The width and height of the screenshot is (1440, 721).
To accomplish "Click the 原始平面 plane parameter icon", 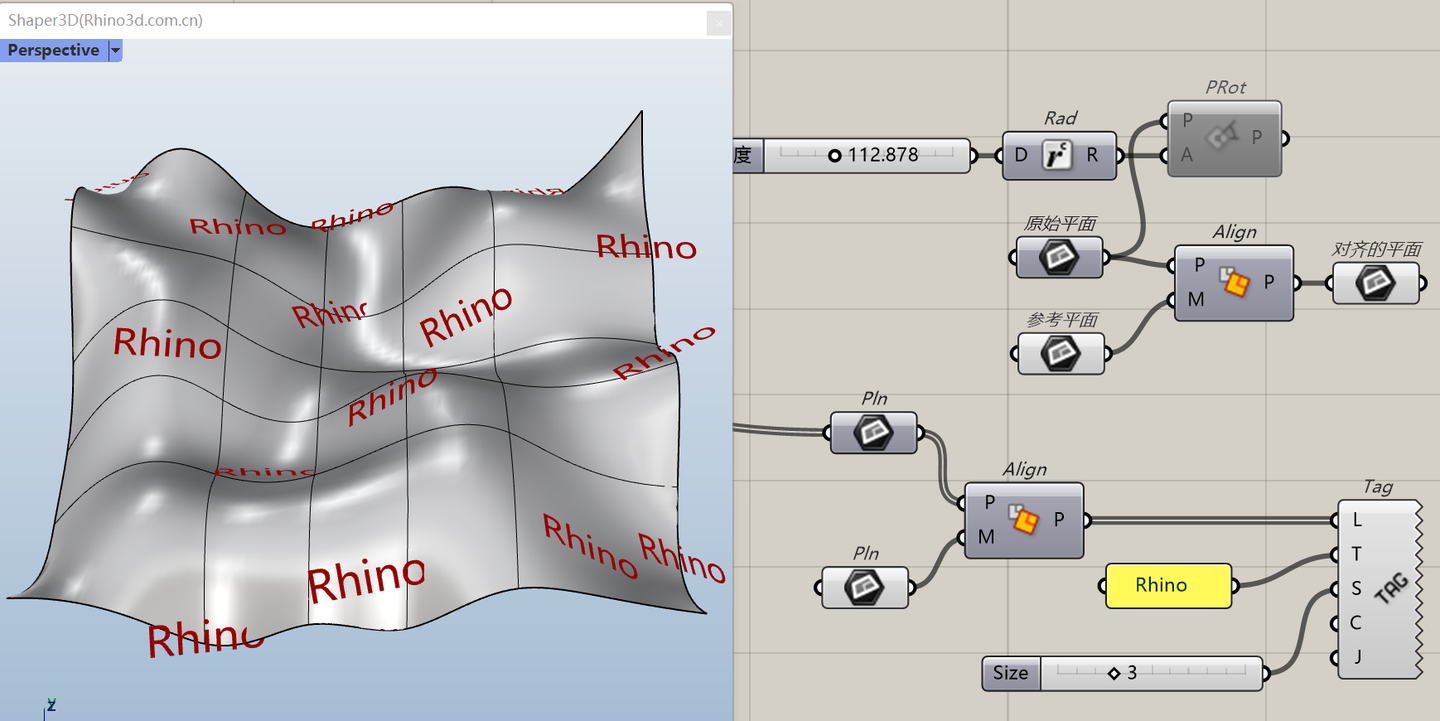I will point(1059,257).
